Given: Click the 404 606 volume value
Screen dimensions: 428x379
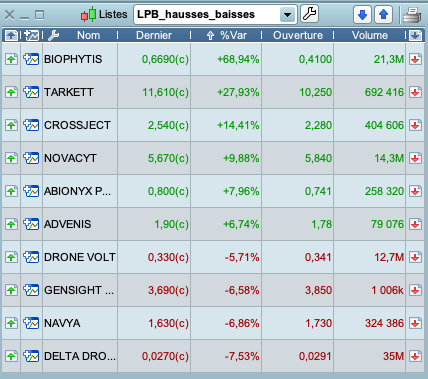Looking at the screenshot, I should pos(384,125).
